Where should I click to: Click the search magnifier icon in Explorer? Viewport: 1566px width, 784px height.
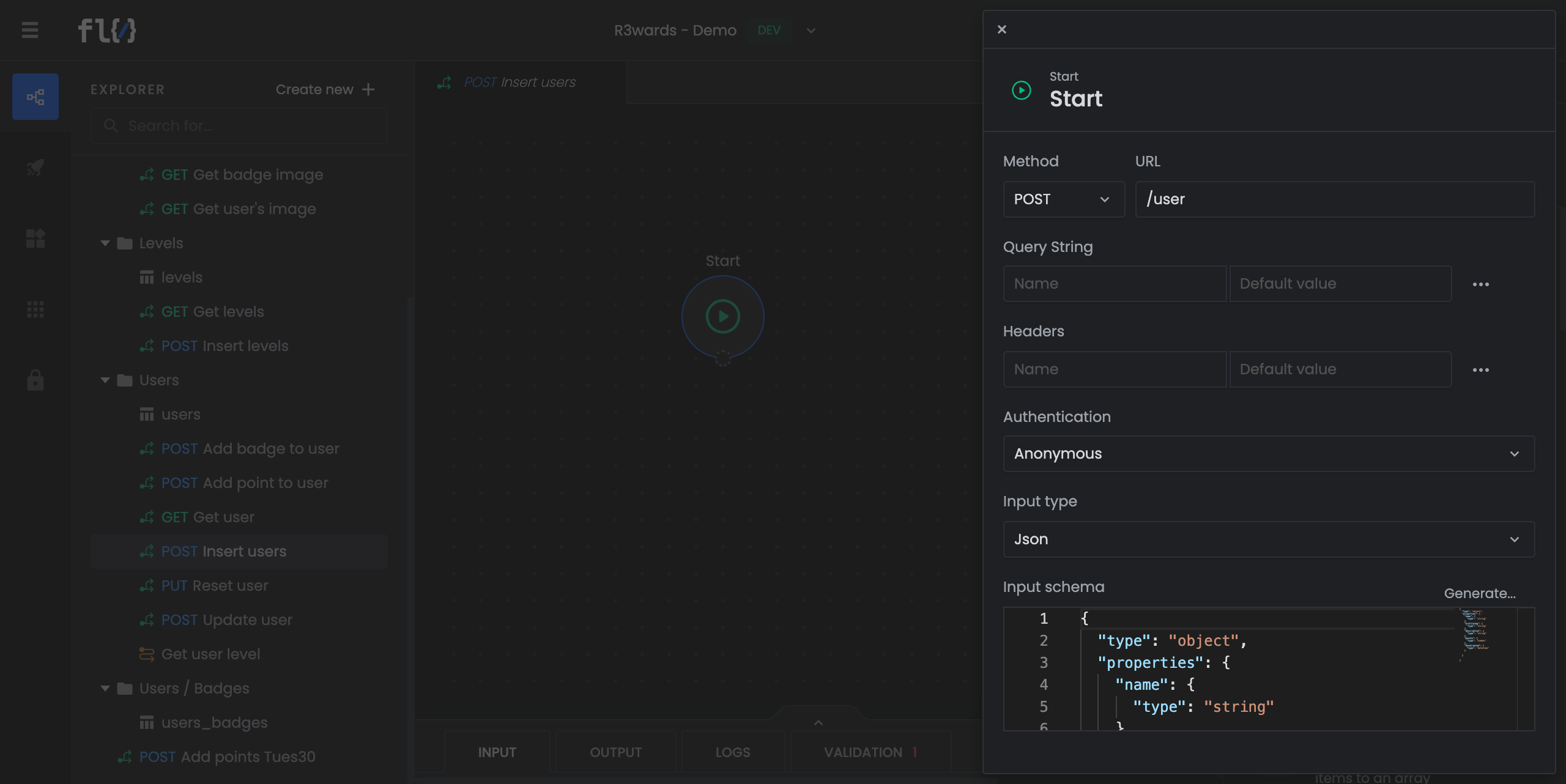111,126
